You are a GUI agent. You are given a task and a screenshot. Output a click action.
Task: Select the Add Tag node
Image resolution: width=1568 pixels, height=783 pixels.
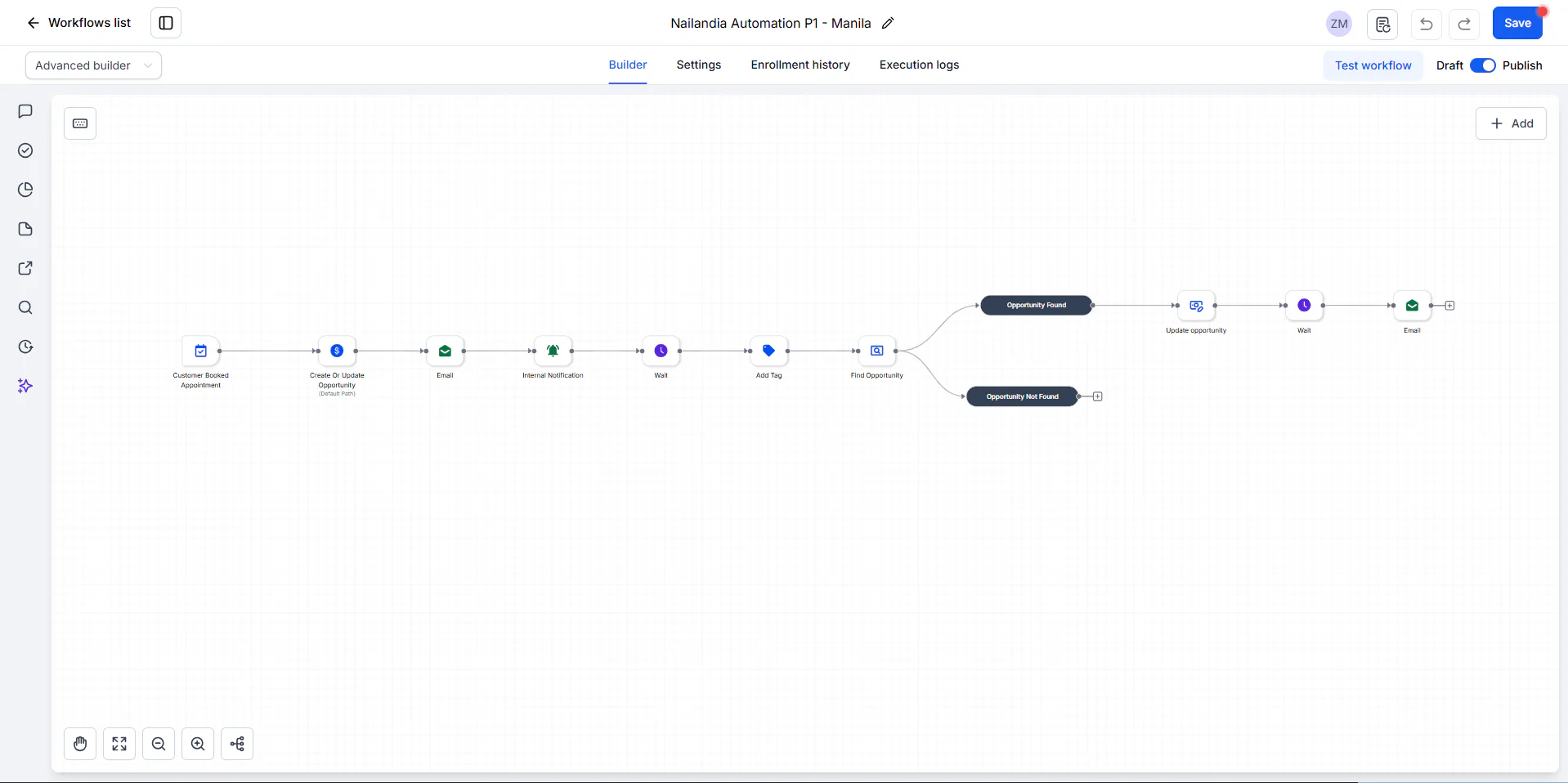click(768, 351)
